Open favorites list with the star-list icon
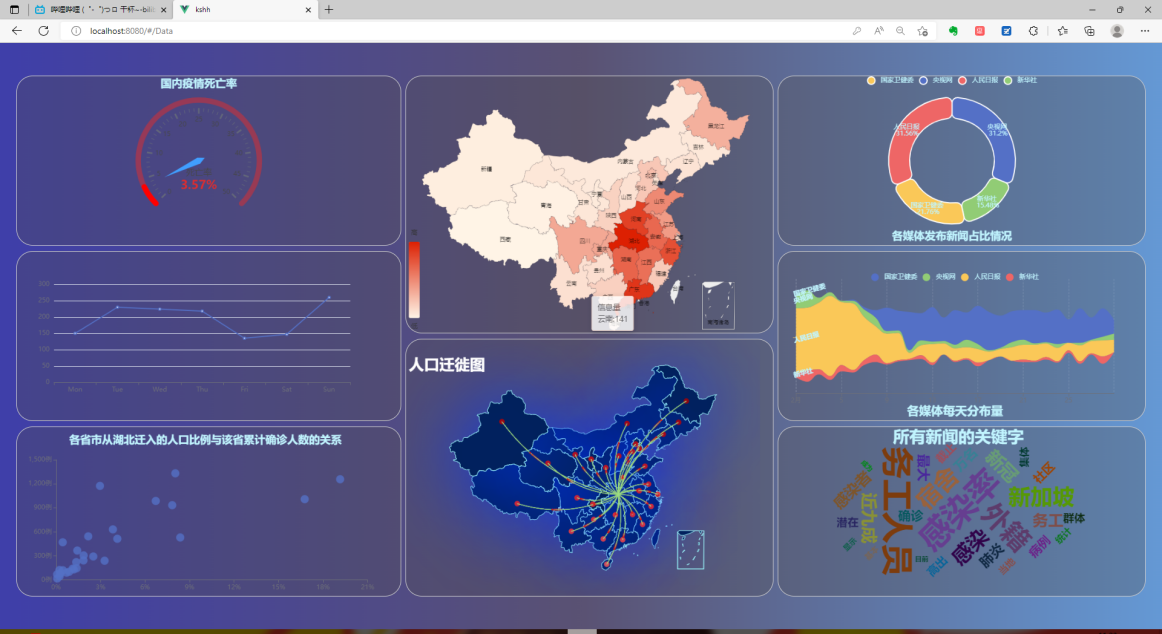The image size is (1162, 634). coord(1063,30)
